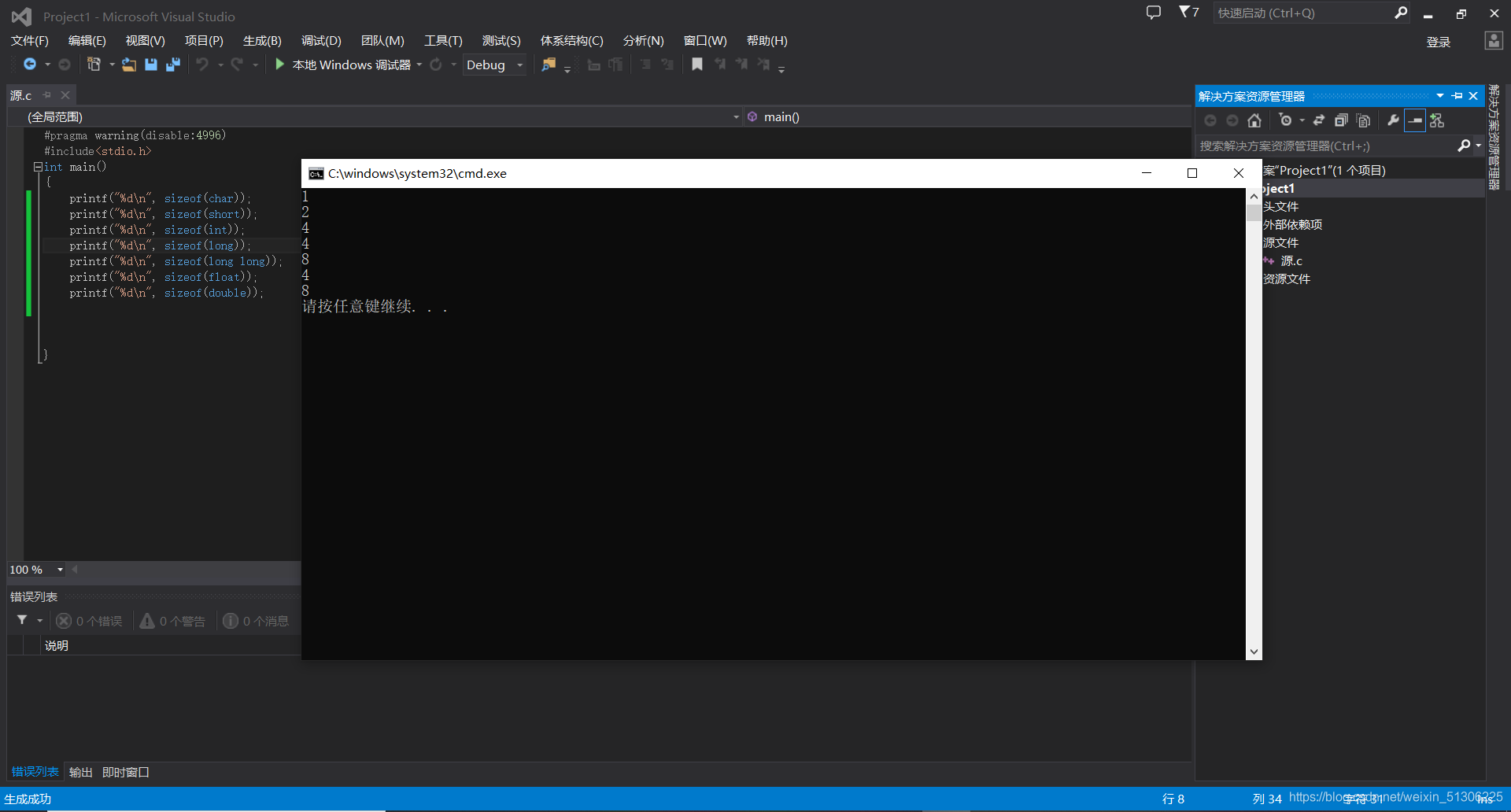Open the 分析(N) menu
1511x812 pixels.
(644, 41)
